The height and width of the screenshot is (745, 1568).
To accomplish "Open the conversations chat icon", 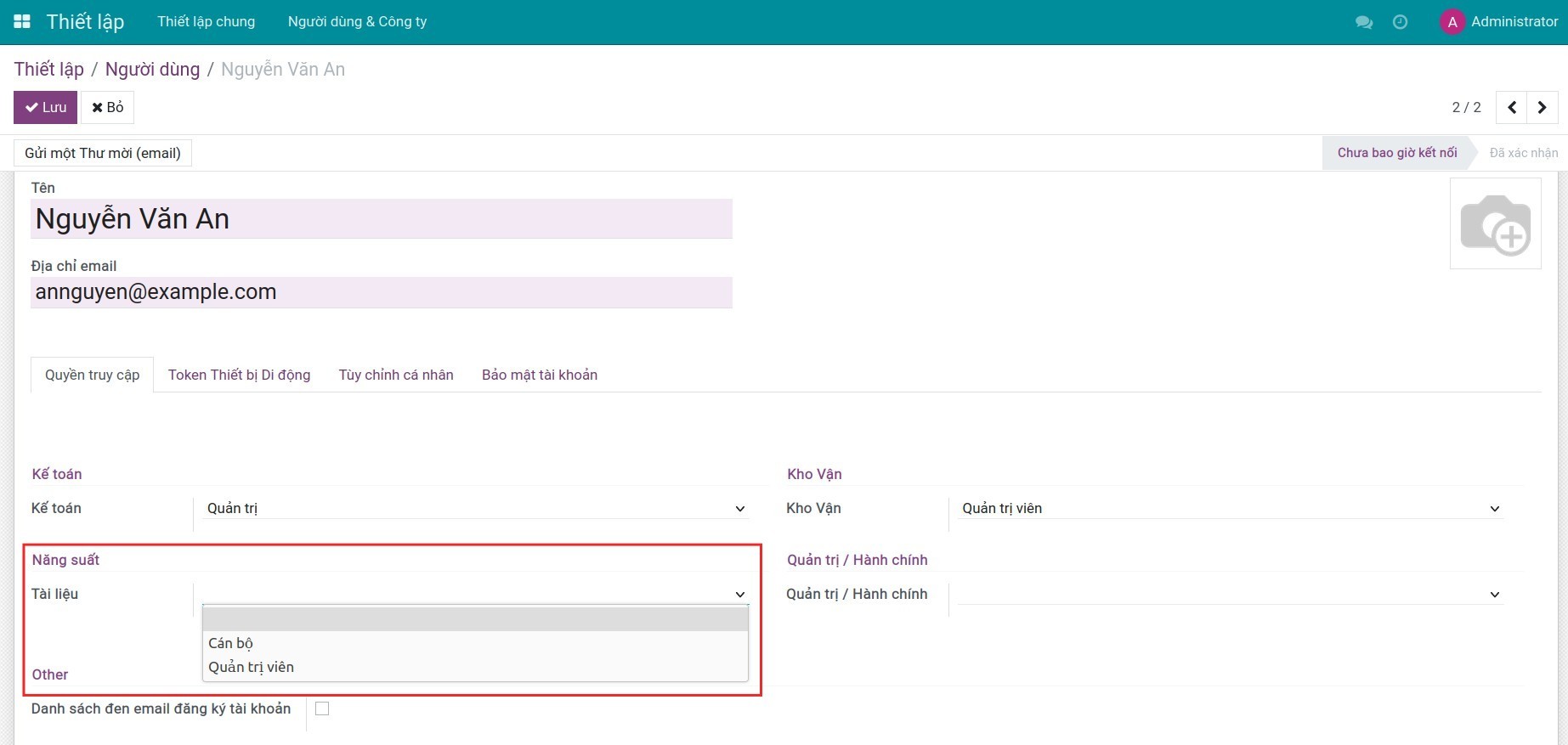I will coord(1364,22).
